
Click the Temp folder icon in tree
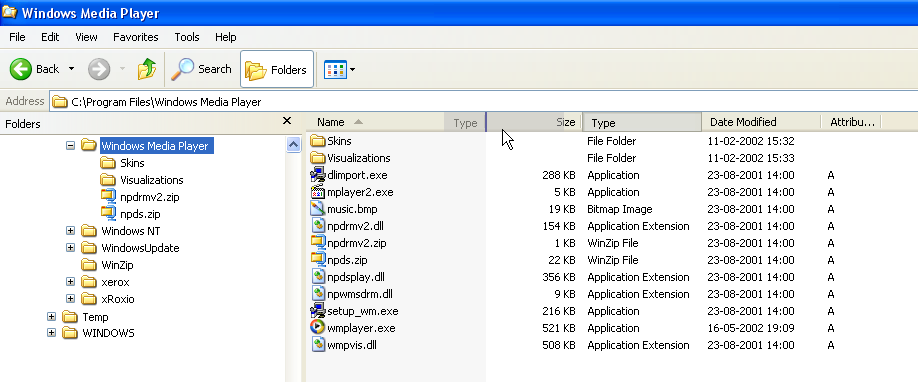pyautogui.click(x=70, y=316)
